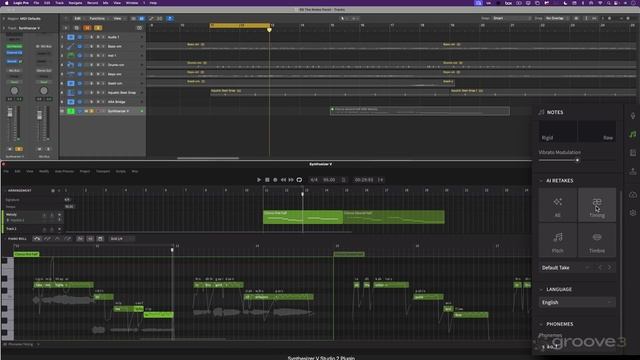Viewport: 640px width, 360px height.
Task: Expand the Region MIDI Defaults inspector
Action: [4, 19]
